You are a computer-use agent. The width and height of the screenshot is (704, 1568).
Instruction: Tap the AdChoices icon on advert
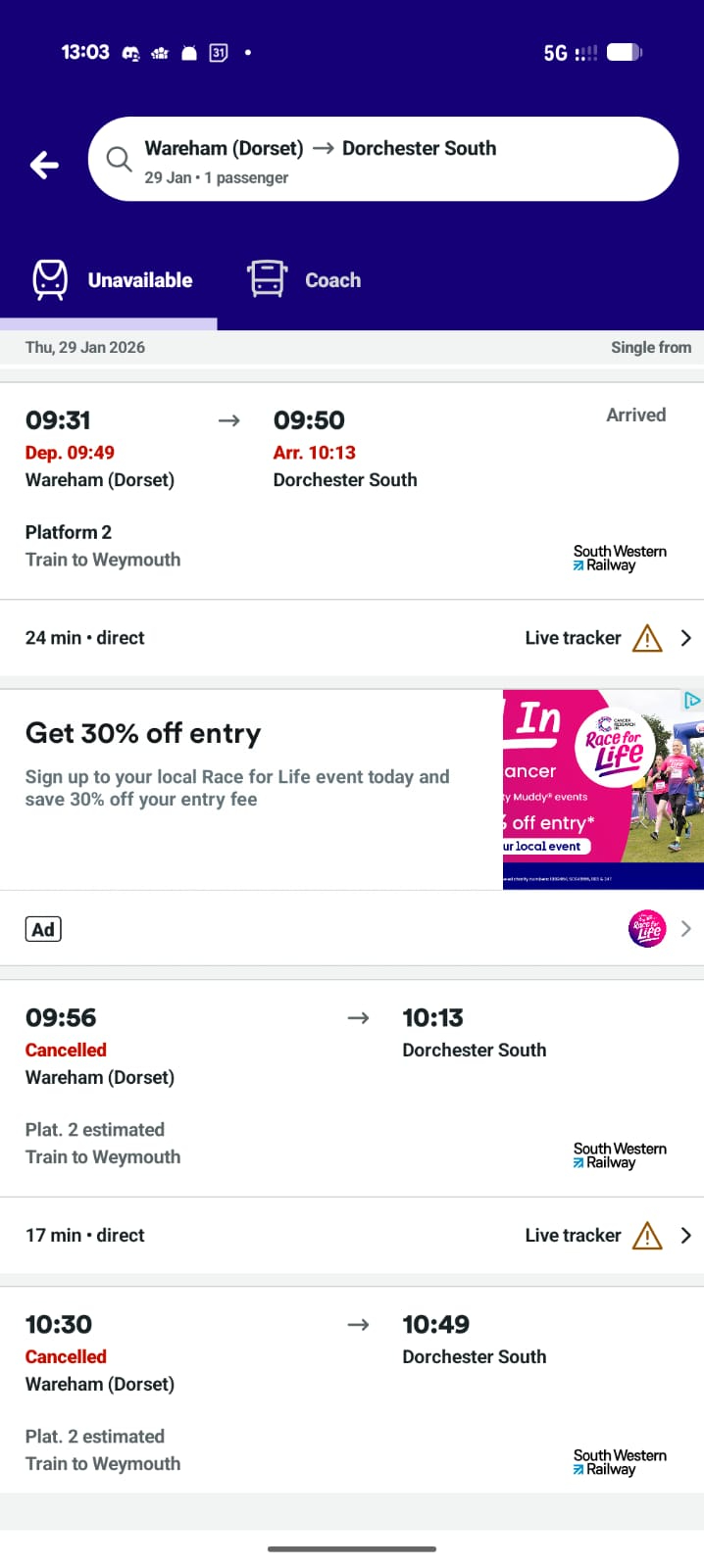pyautogui.click(x=692, y=700)
